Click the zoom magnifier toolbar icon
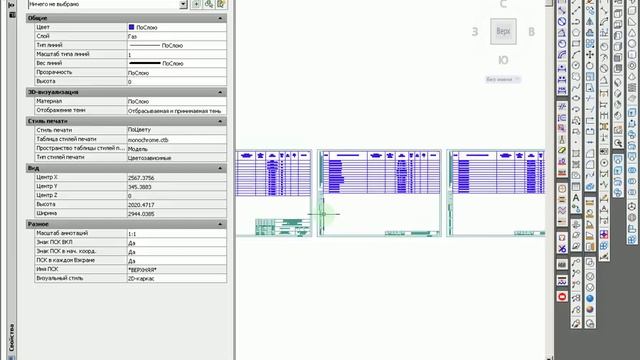 (x=618, y=143)
